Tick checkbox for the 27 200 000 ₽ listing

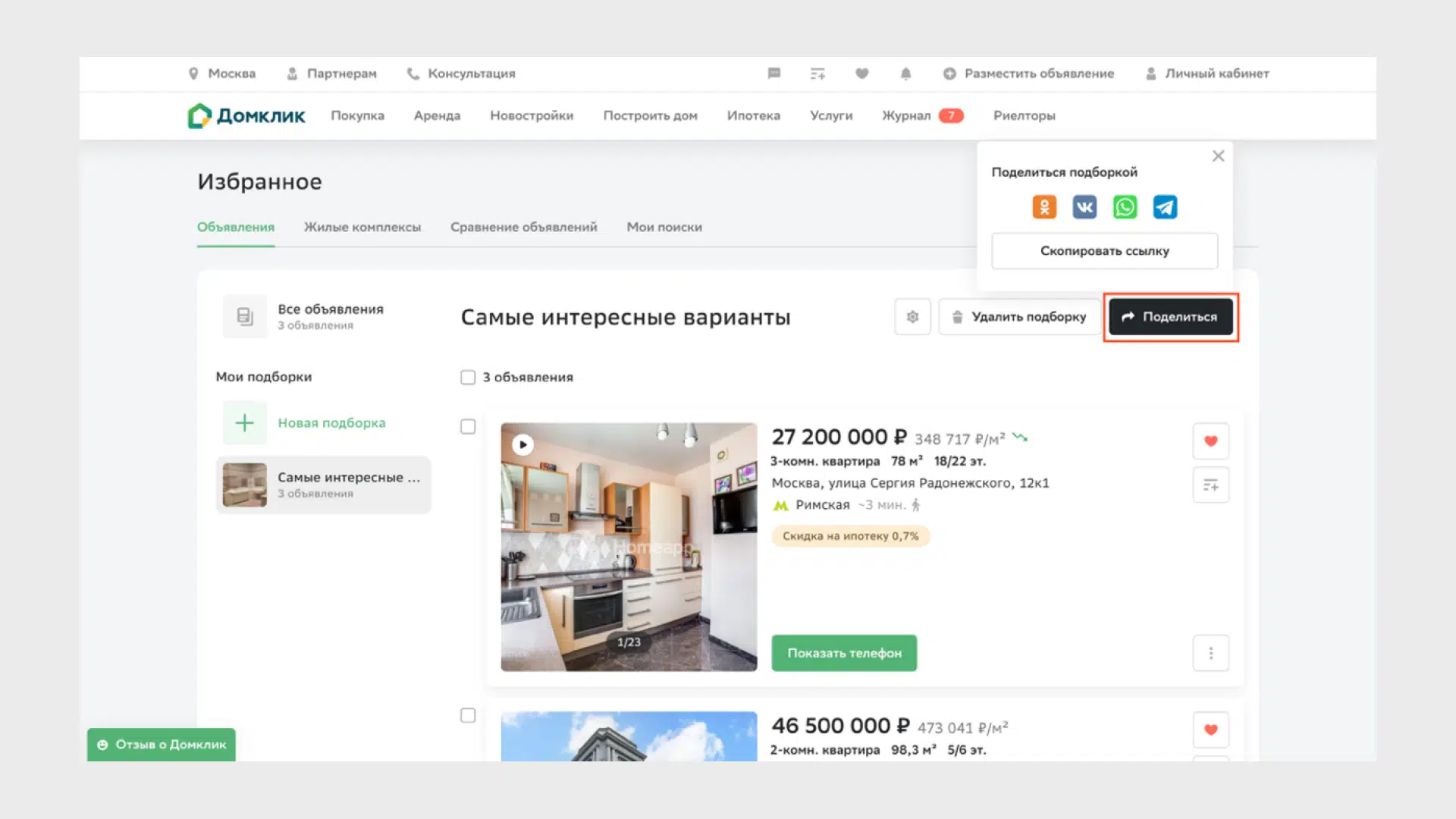[468, 427]
